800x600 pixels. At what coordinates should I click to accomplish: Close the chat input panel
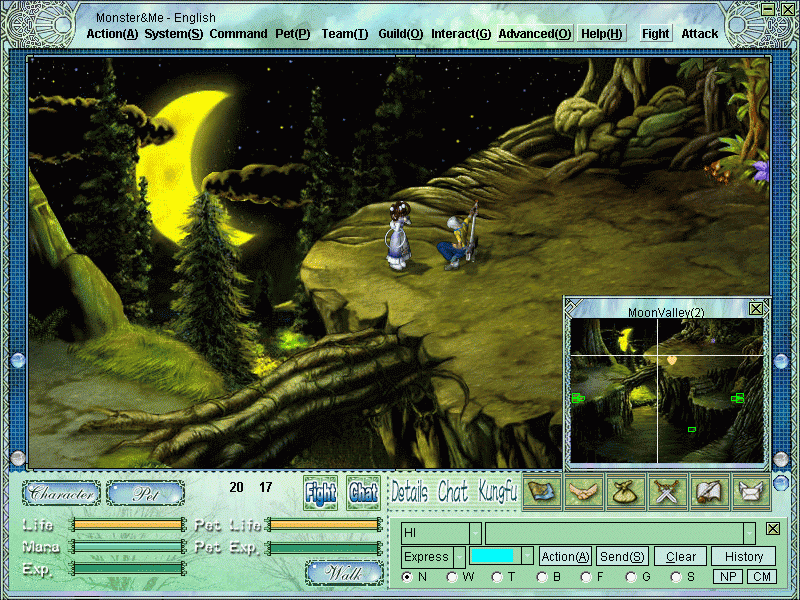pos(772,528)
